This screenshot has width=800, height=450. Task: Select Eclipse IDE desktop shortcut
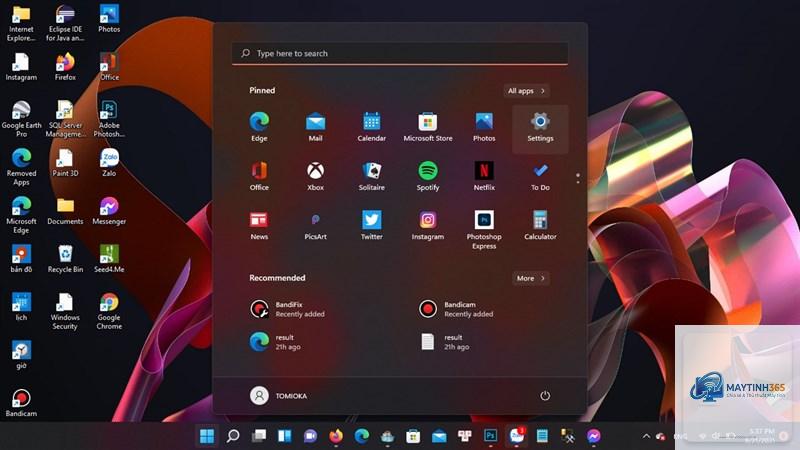point(65,23)
